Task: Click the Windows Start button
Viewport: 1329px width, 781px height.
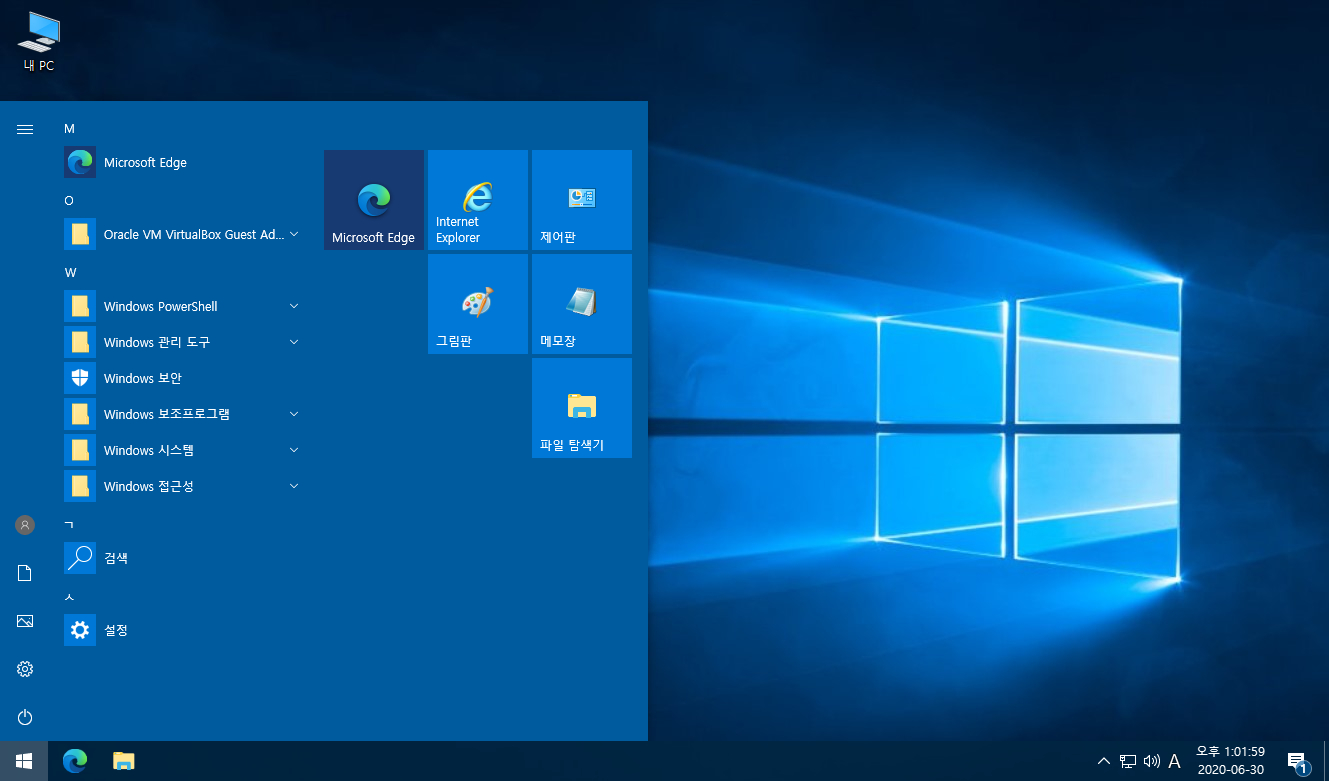Action: click(x=24, y=761)
